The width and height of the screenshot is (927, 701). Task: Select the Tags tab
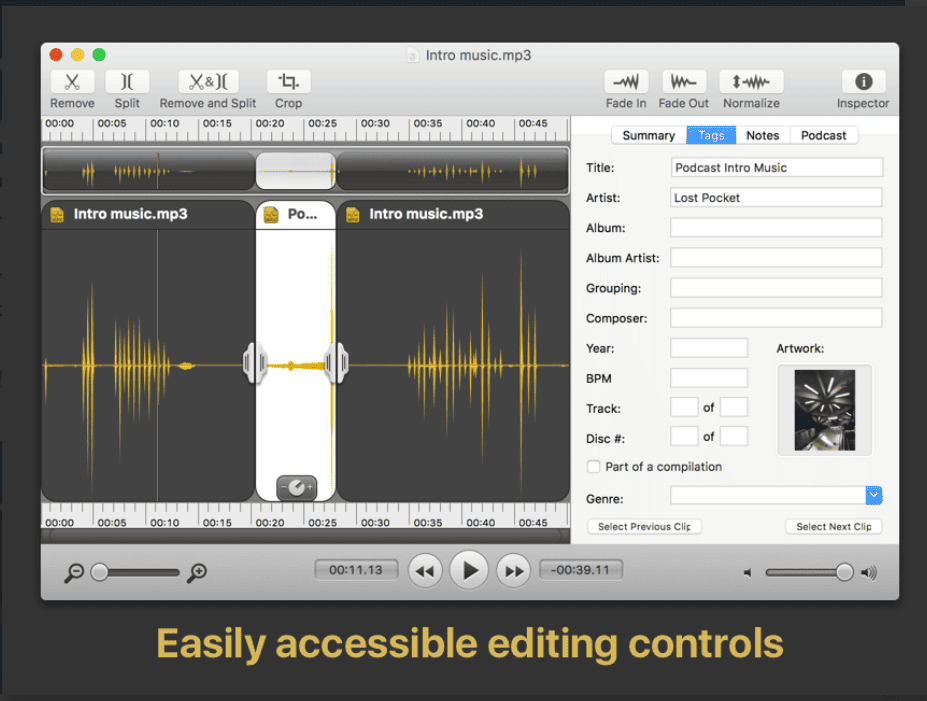711,135
